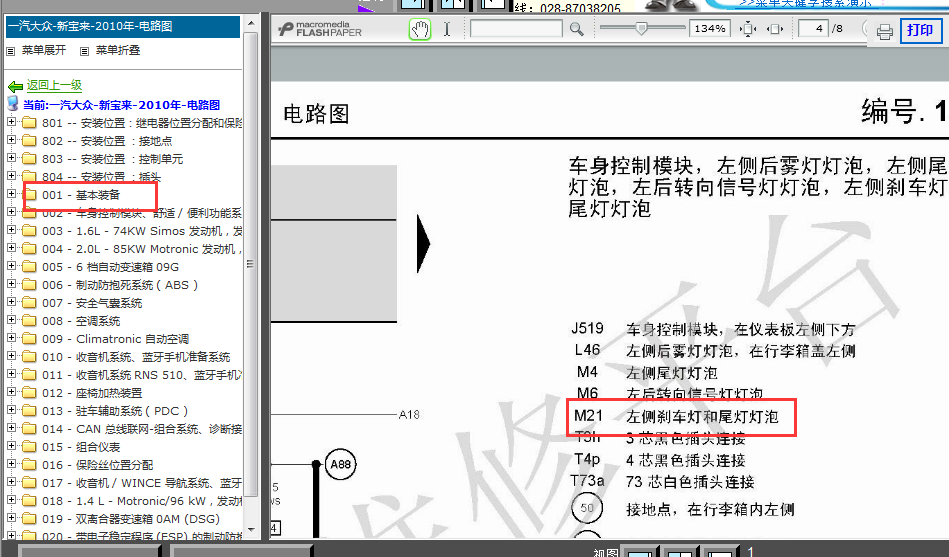Viewport: 949px width, 557px height.
Task: Click the sidebar scrollbar up arrow
Action: point(251,23)
